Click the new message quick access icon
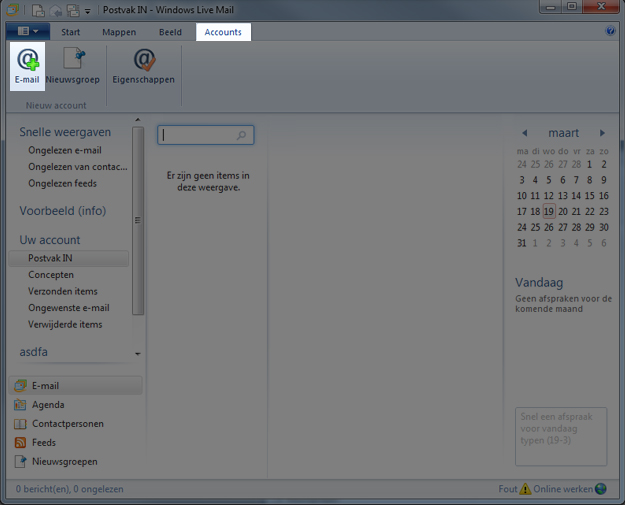Image resolution: width=627 pixels, height=505 pixels. click(x=38, y=10)
